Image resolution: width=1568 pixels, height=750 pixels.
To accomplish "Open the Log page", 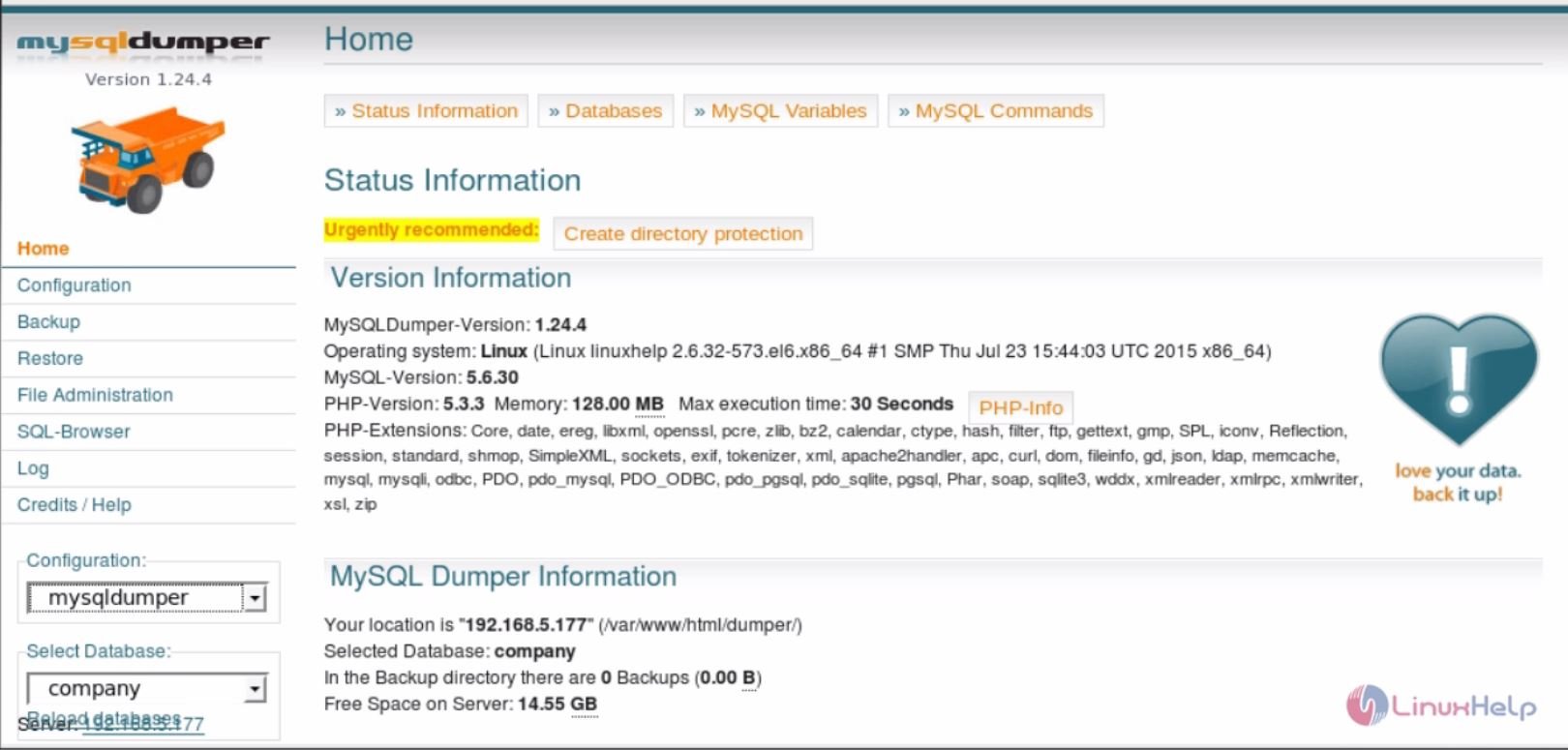I will 33,468.
